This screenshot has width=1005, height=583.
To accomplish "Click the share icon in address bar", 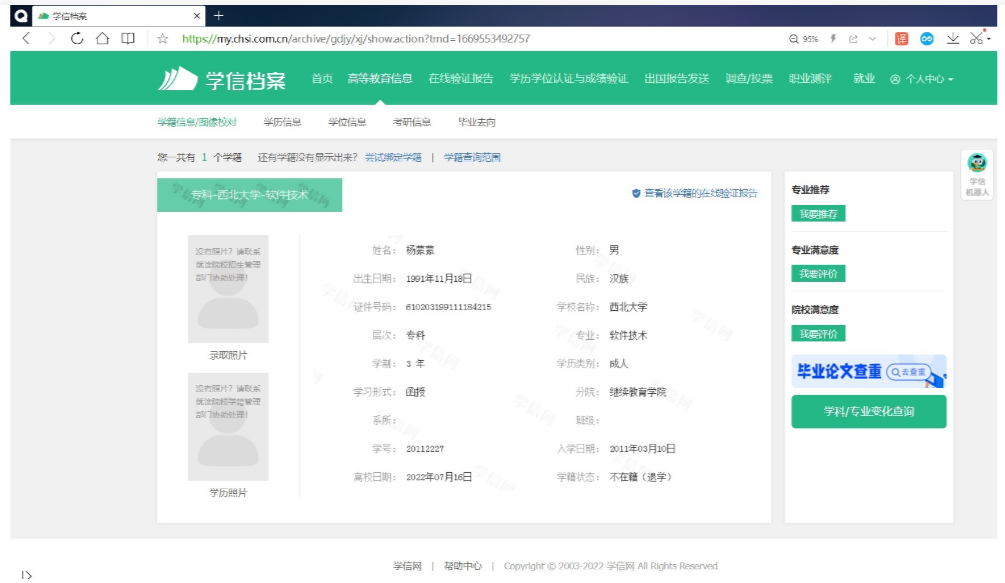I will 853,39.
